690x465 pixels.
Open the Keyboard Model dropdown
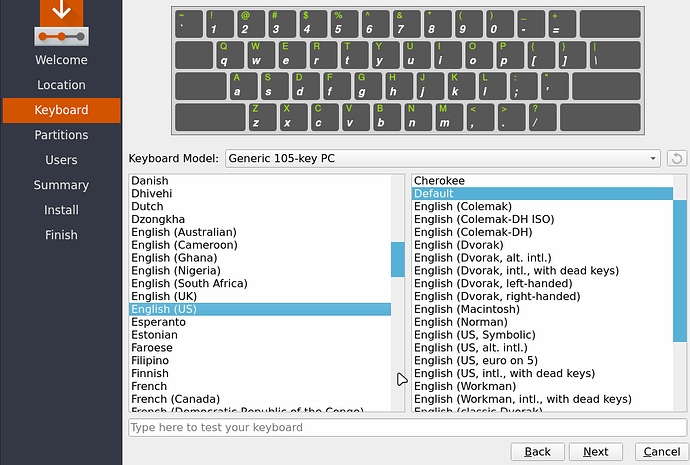(x=443, y=158)
